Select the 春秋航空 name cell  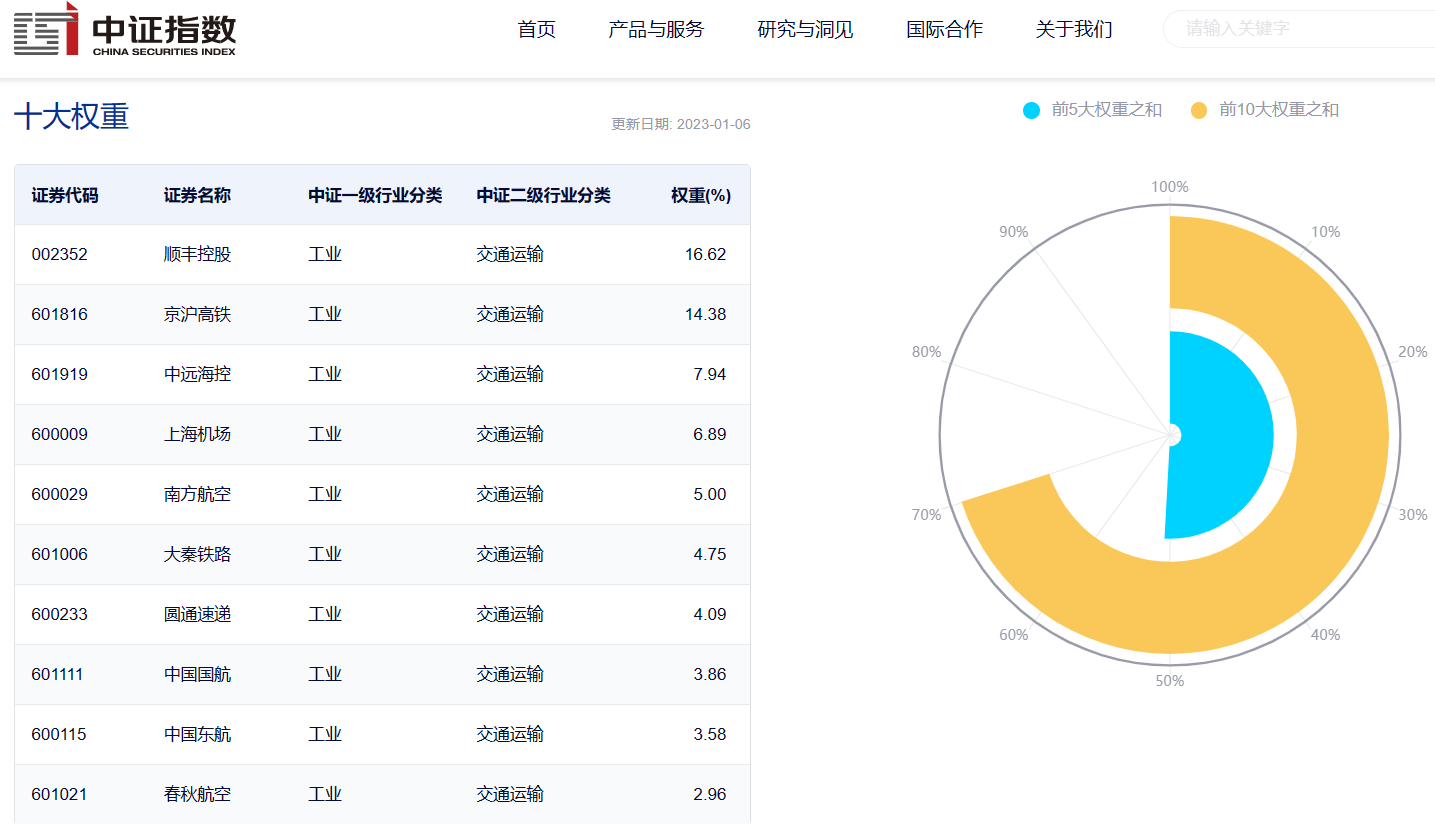[x=197, y=794]
